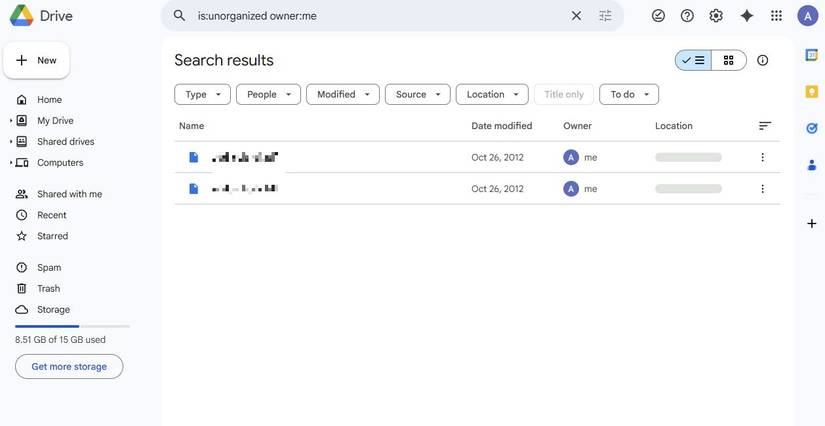The image size is (825, 426).
Task: Open the Google apps grid icon
Action: coord(777,16)
